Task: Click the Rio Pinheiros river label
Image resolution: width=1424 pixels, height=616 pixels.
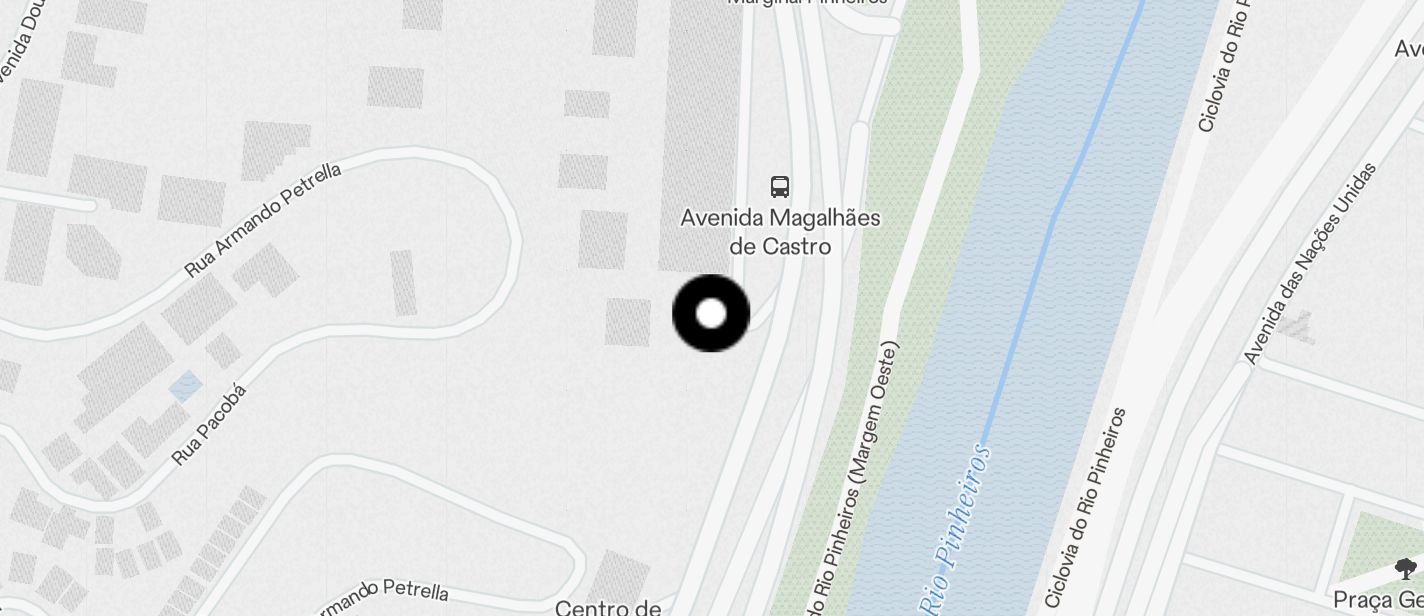Action: (x=956, y=530)
